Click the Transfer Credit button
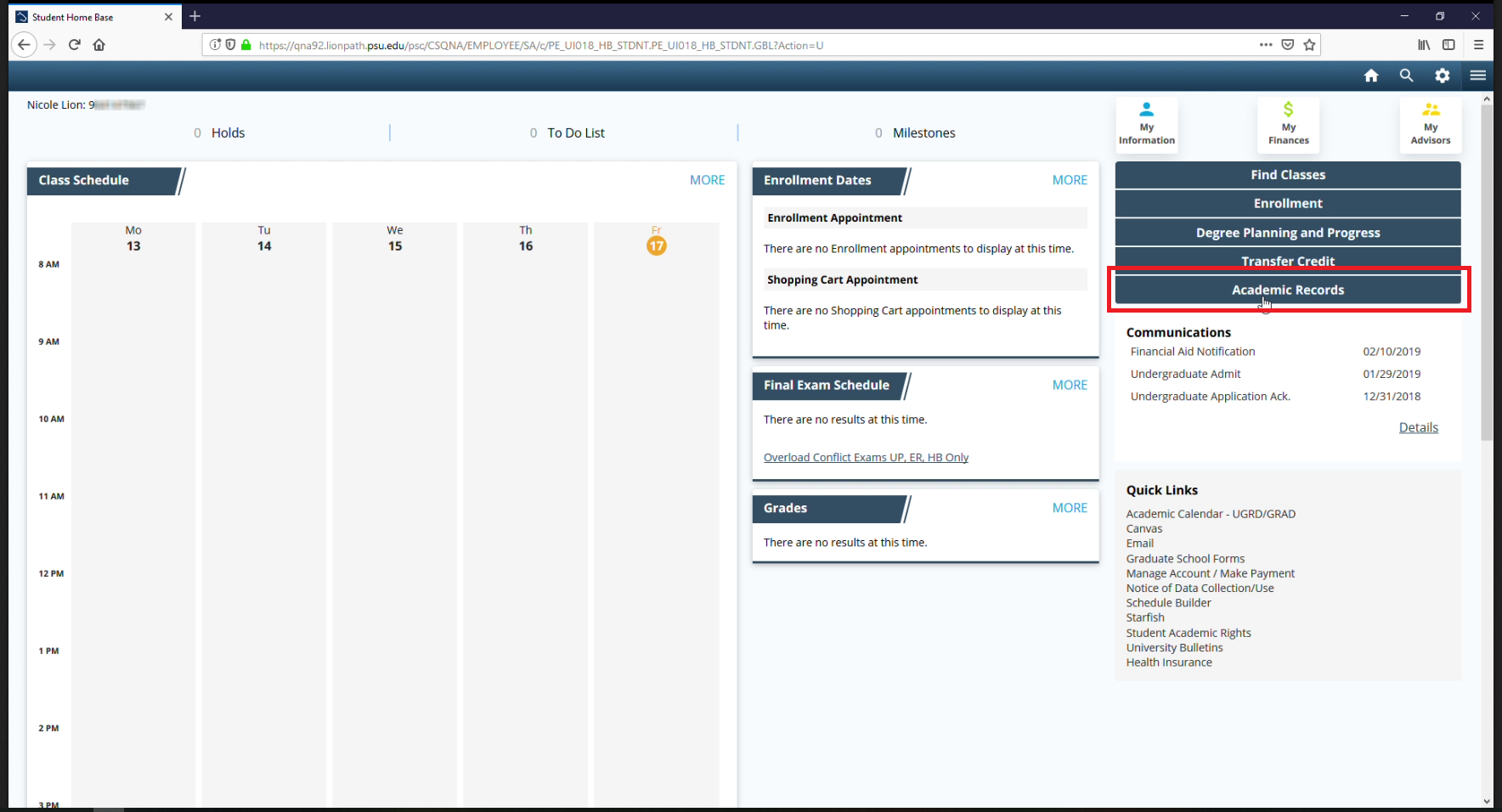The width and height of the screenshot is (1502, 812). (1288, 260)
